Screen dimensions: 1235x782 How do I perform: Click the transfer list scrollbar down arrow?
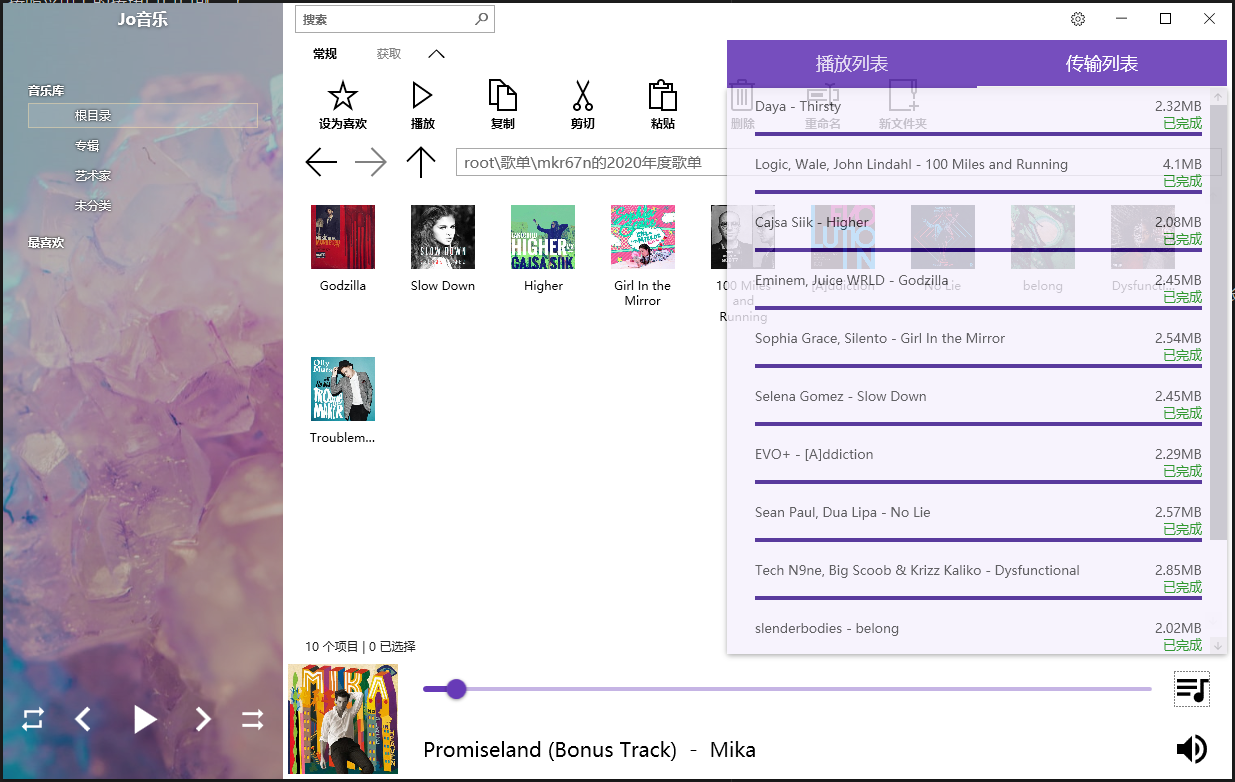(x=1218, y=646)
